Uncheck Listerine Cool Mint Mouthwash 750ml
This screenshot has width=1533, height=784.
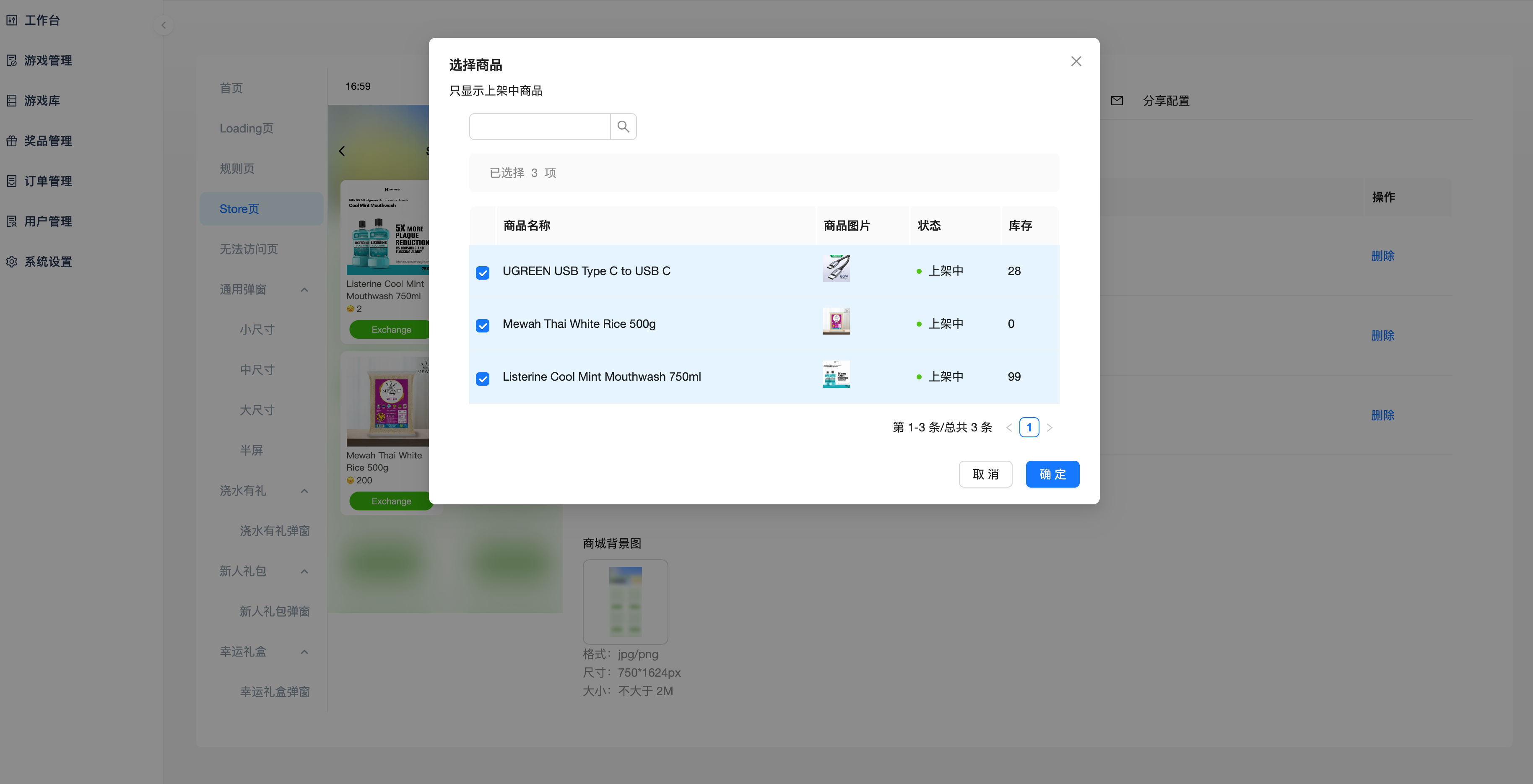pyautogui.click(x=483, y=378)
